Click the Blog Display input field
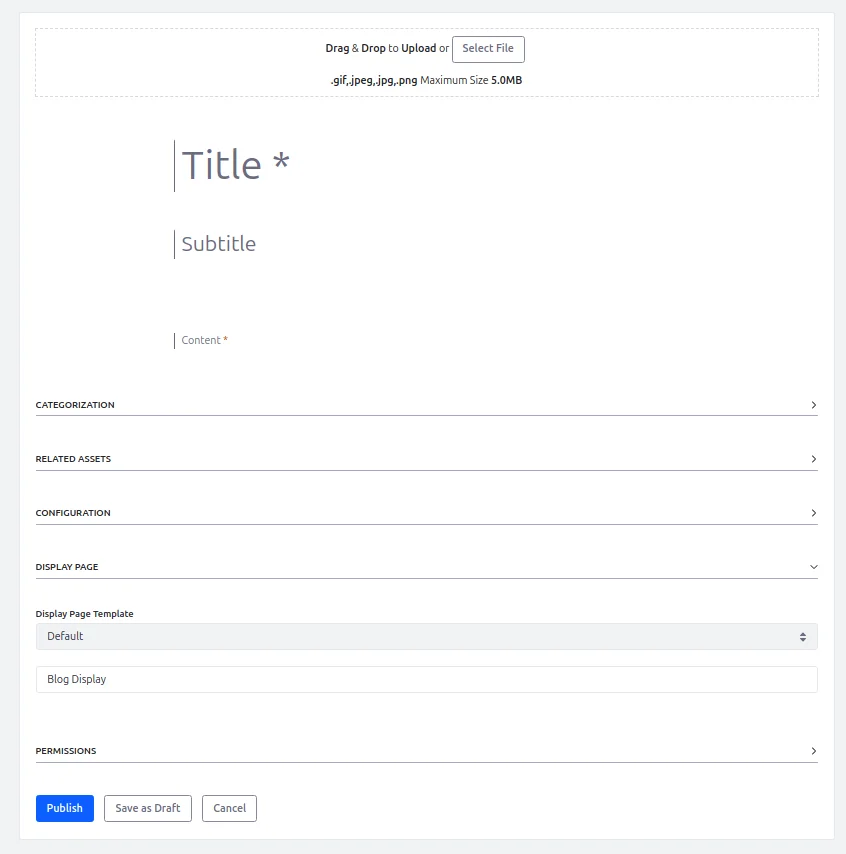 pyautogui.click(x=426, y=679)
